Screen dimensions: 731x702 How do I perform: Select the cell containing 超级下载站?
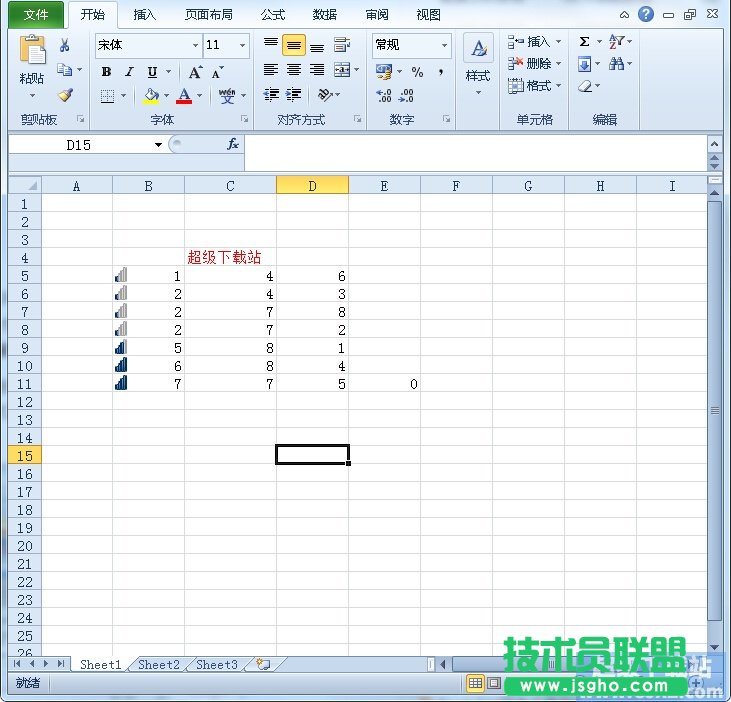230,257
